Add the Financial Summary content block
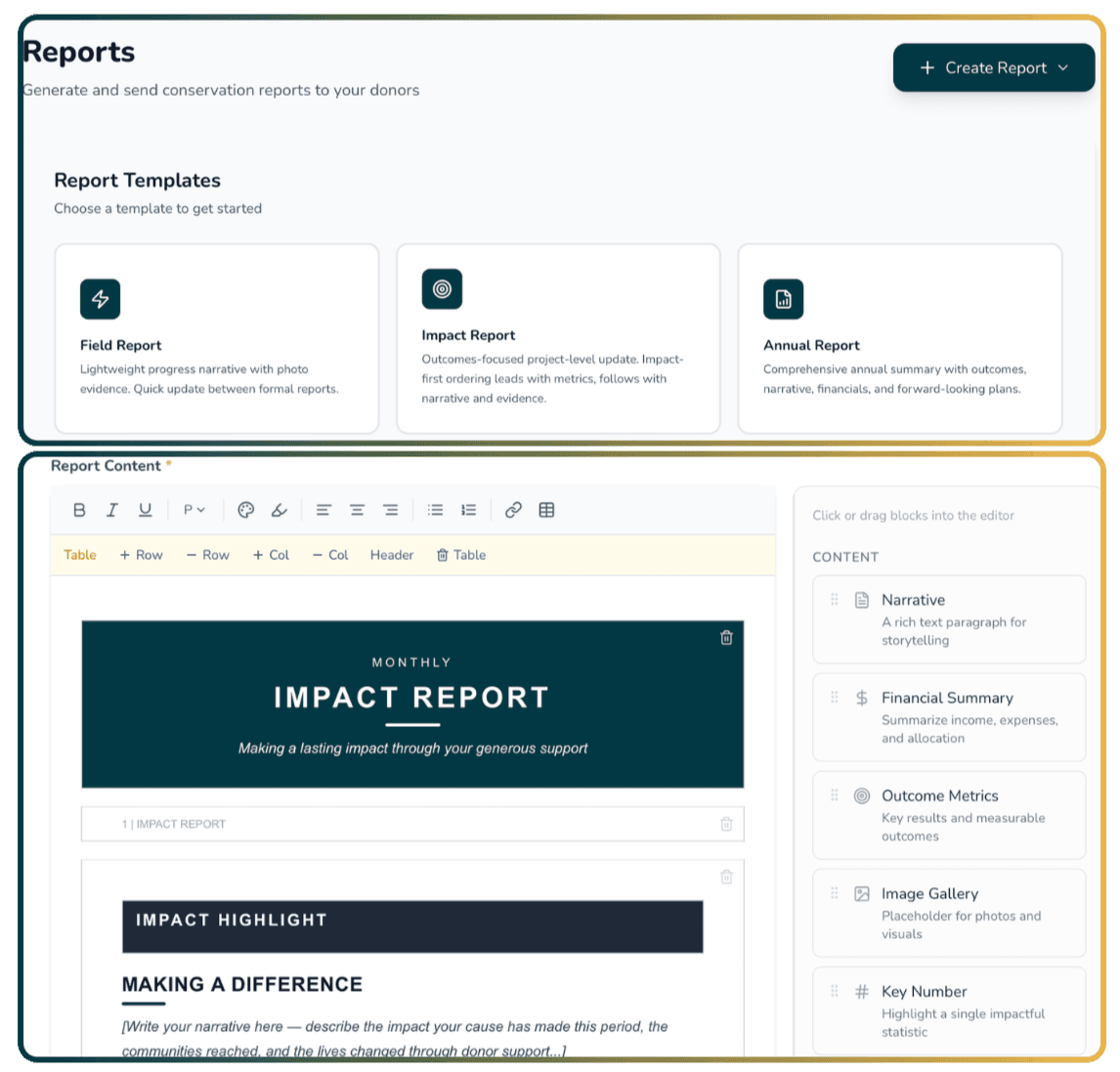This screenshot has width=1120, height=1072. [949, 718]
